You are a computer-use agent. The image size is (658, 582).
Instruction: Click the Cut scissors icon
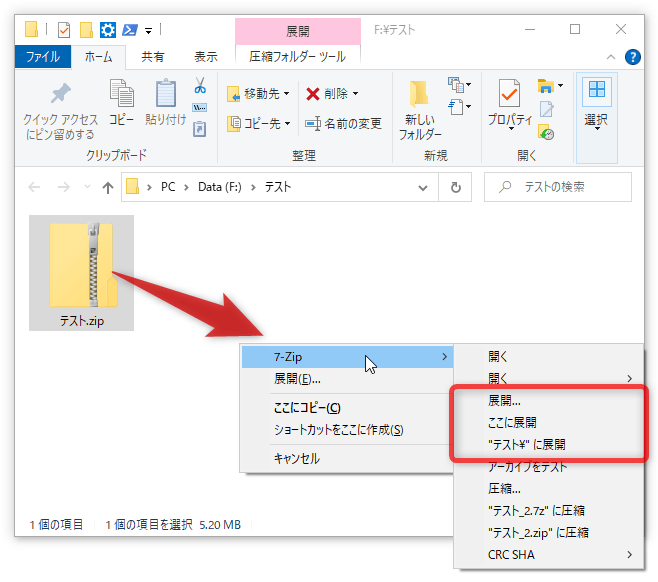tap(200, 85)
